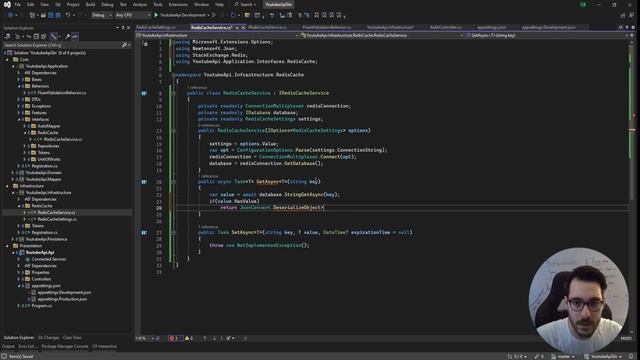Select appsettings.Development.json in Solution Explorer
Image resolution: width=640 pixels, height=360 pixels.
tap(64, 293)
